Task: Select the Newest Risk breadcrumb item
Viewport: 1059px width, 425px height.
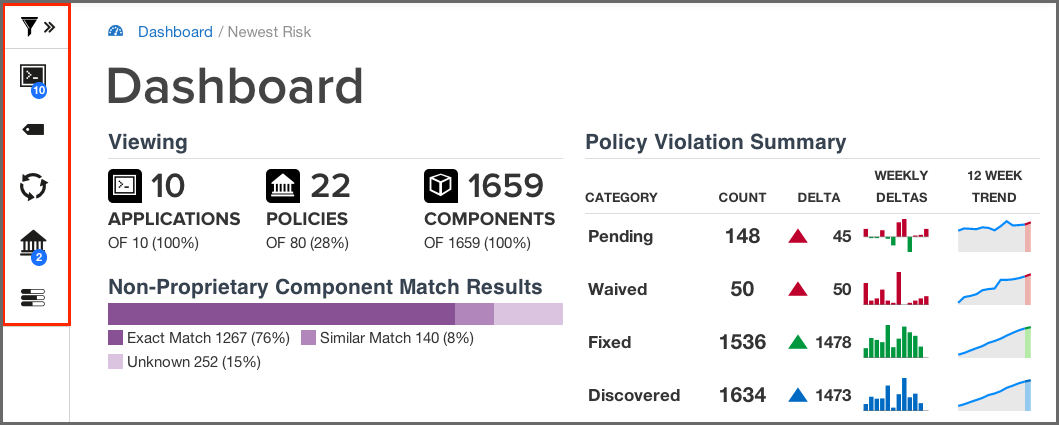Action: 269,32
